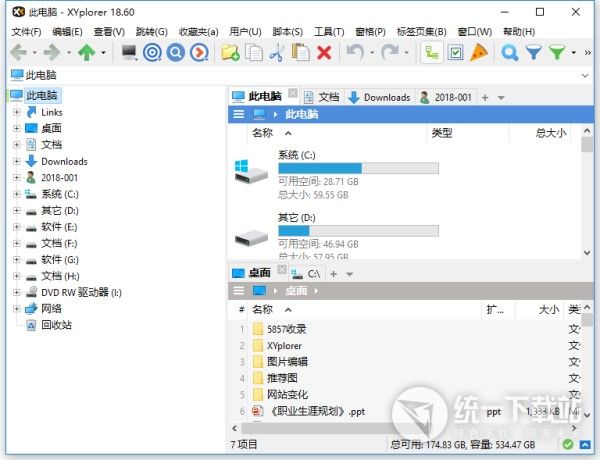Screen dimensions: 600x460
Task: Sort by 类型 column in upper pane
Action: [x=468, y=133]
